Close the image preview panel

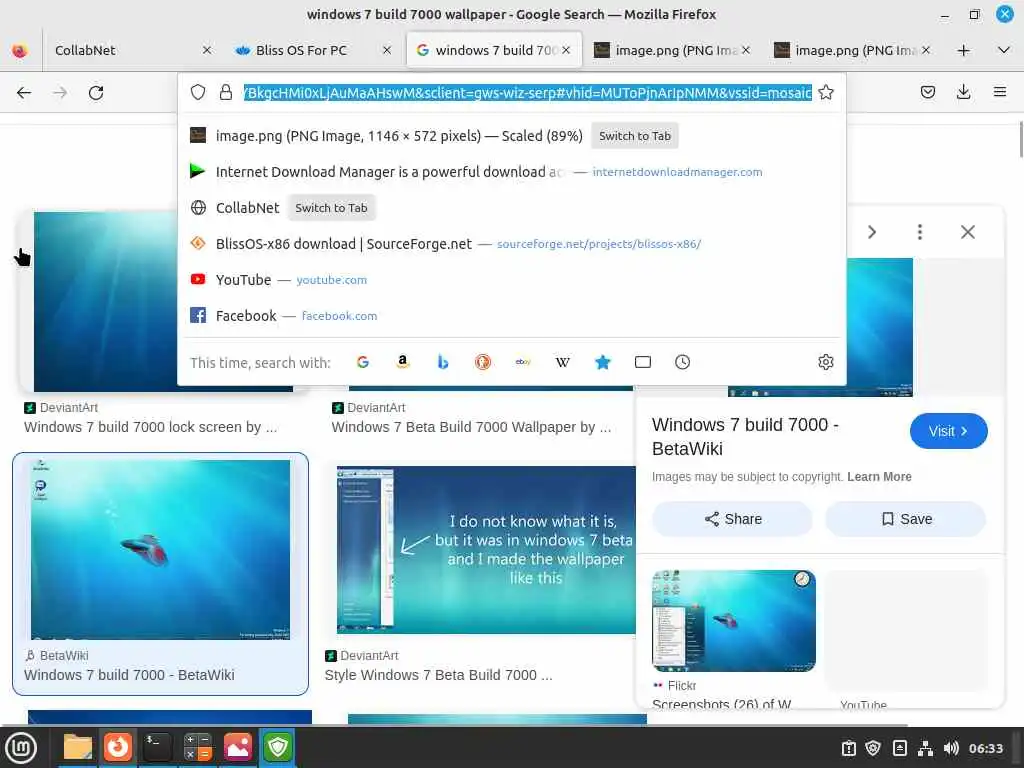click(968, 232)
